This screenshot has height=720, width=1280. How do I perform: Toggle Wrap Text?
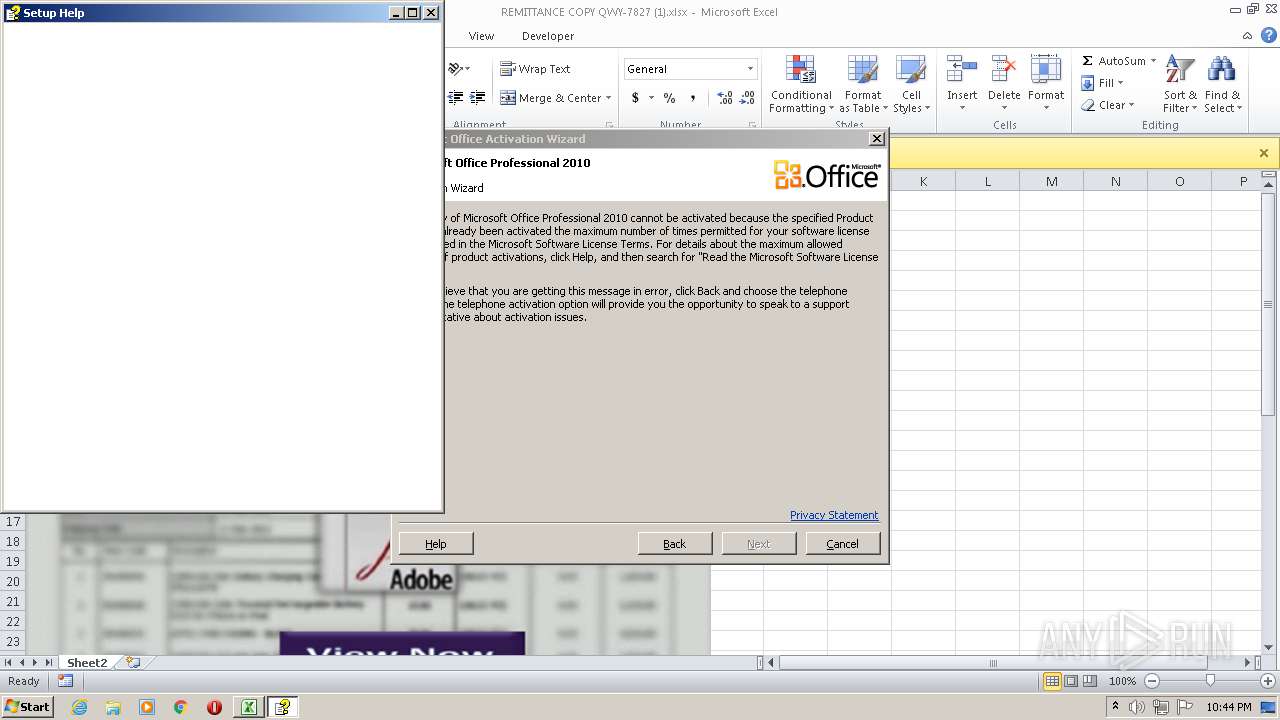[x=535, y=69]
